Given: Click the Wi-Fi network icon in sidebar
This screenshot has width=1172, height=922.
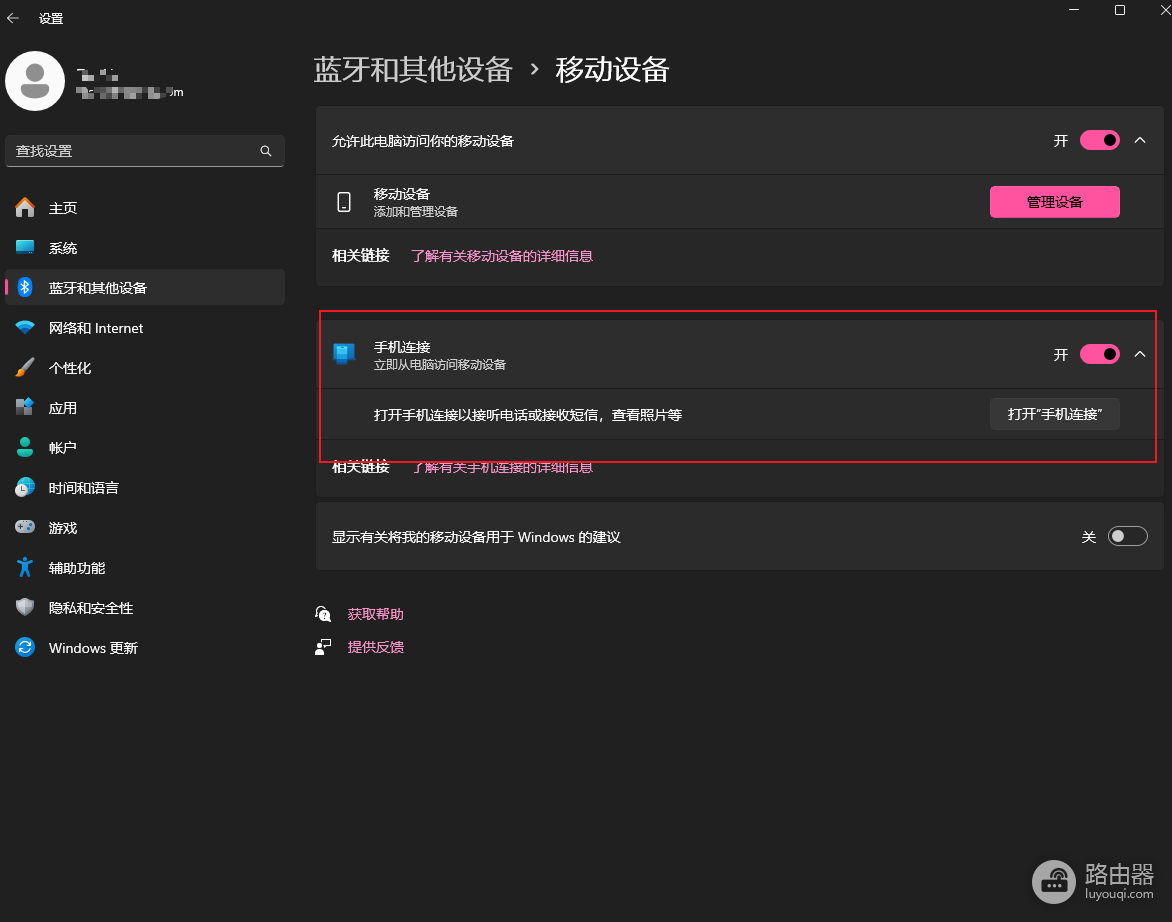Looking at the screenshot, I should click(x=25, y=327).
